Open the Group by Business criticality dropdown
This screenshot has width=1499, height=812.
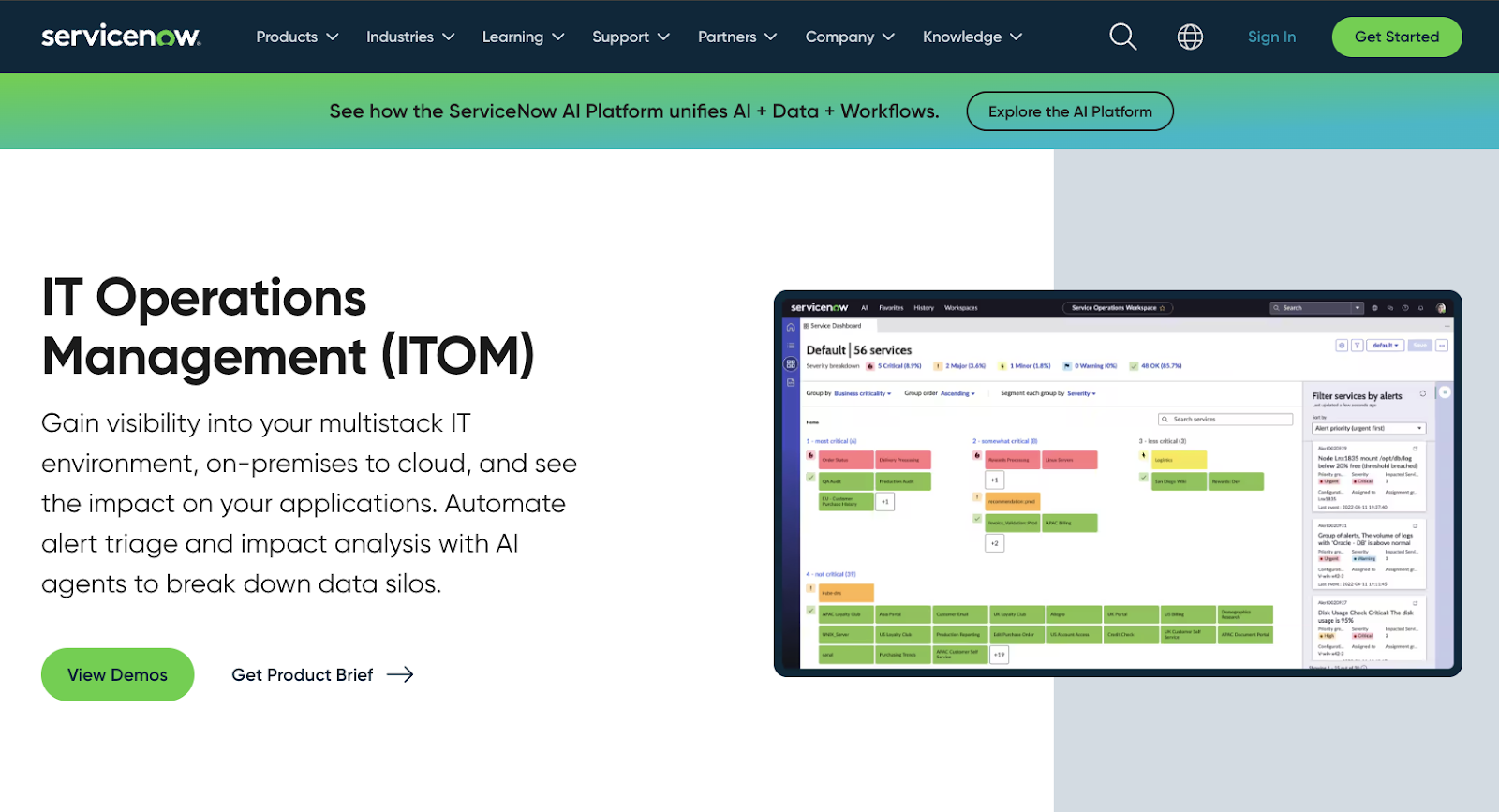(862, 393)
